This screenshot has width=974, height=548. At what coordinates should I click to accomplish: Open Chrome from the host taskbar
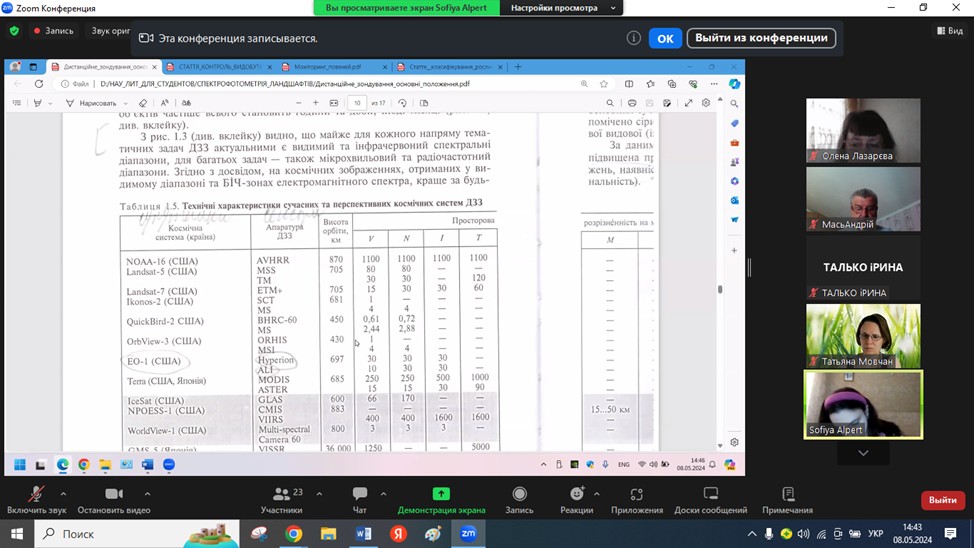[x=293, y=534]
